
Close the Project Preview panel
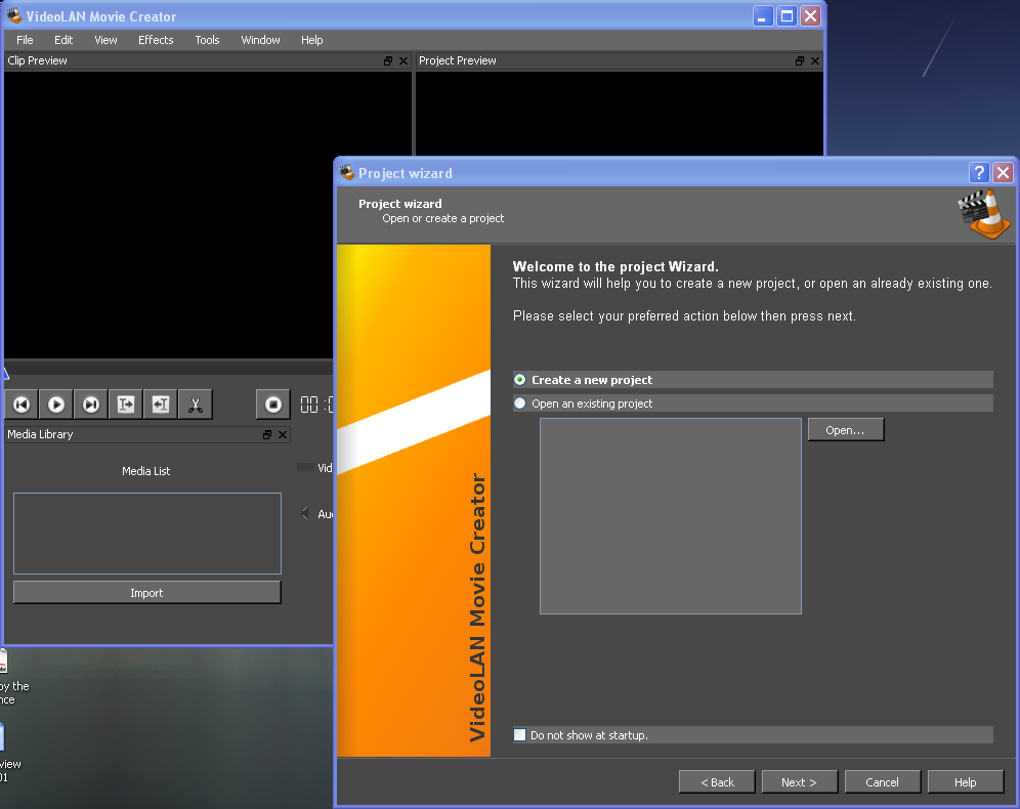(815, 61)
